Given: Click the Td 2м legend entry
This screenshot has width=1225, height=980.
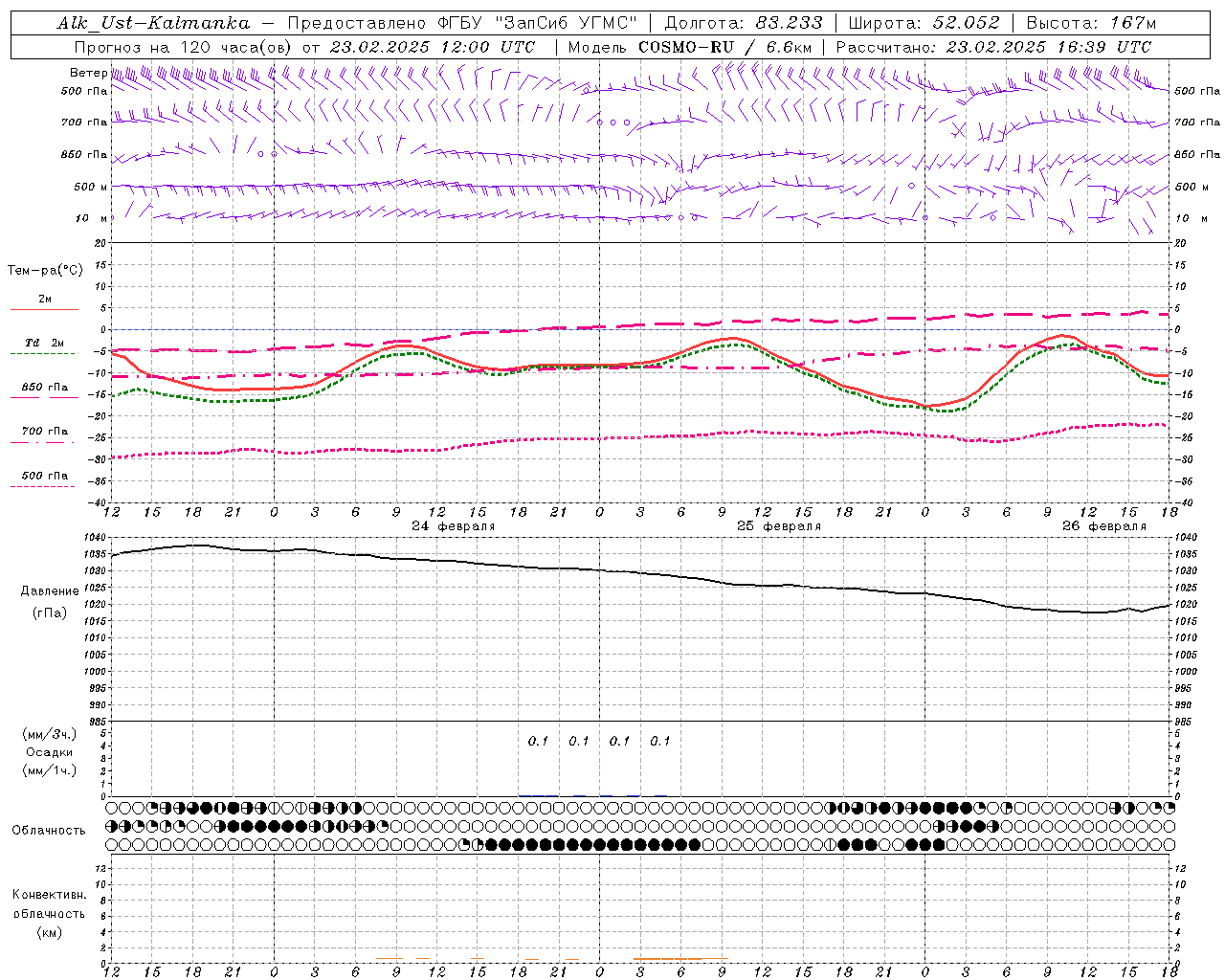Looking at the screenshot, I should [45, 343].
